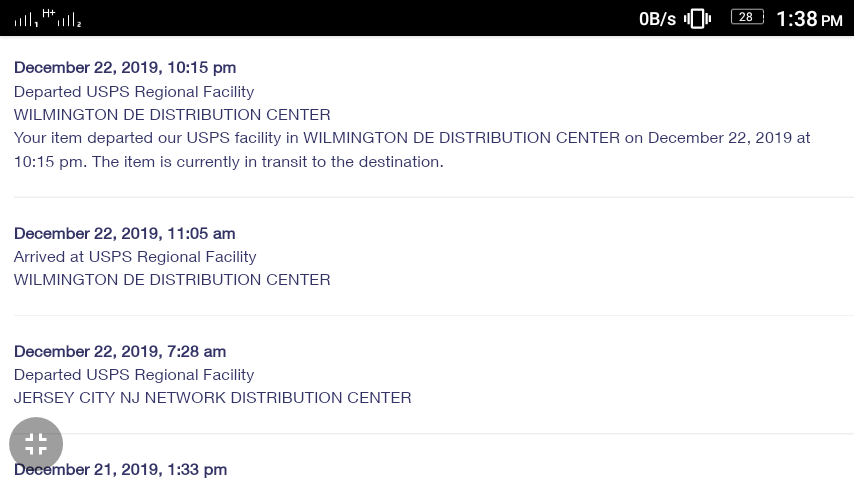Tap the exit fullscreen floating button

[36, 444]
